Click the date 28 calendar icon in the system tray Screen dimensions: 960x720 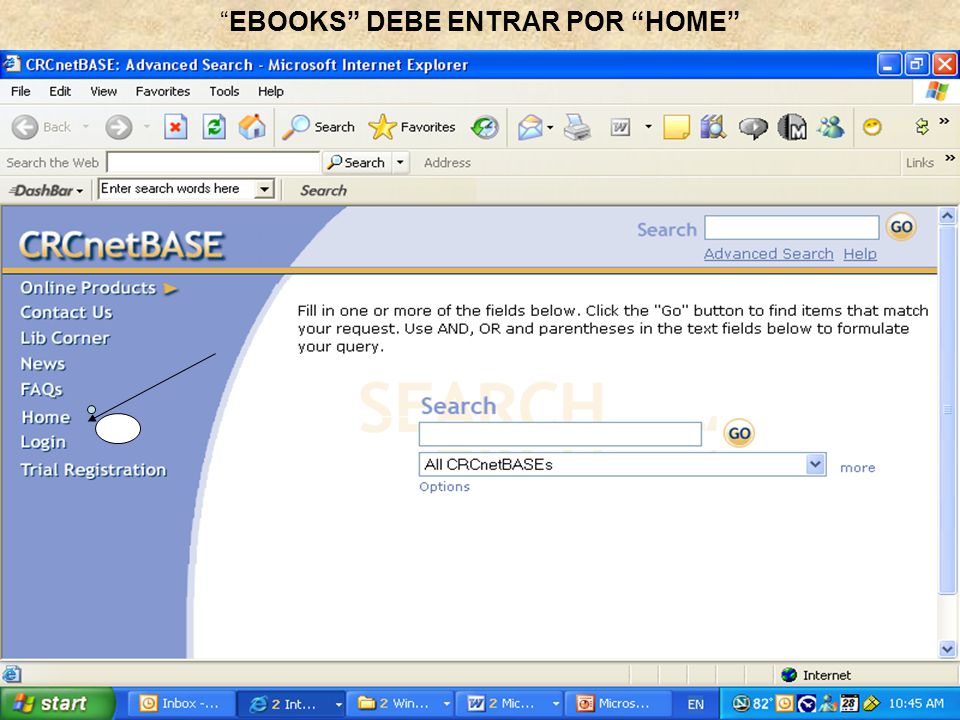tap(849, 703)
